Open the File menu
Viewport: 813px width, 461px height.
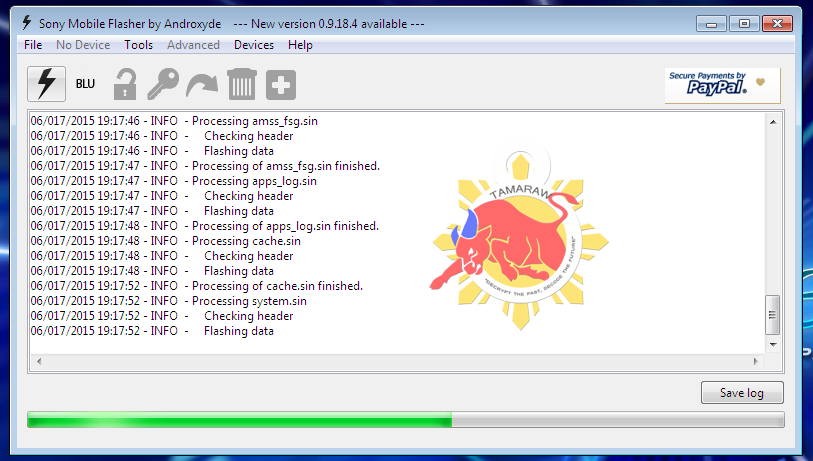[x=33, y=45]
